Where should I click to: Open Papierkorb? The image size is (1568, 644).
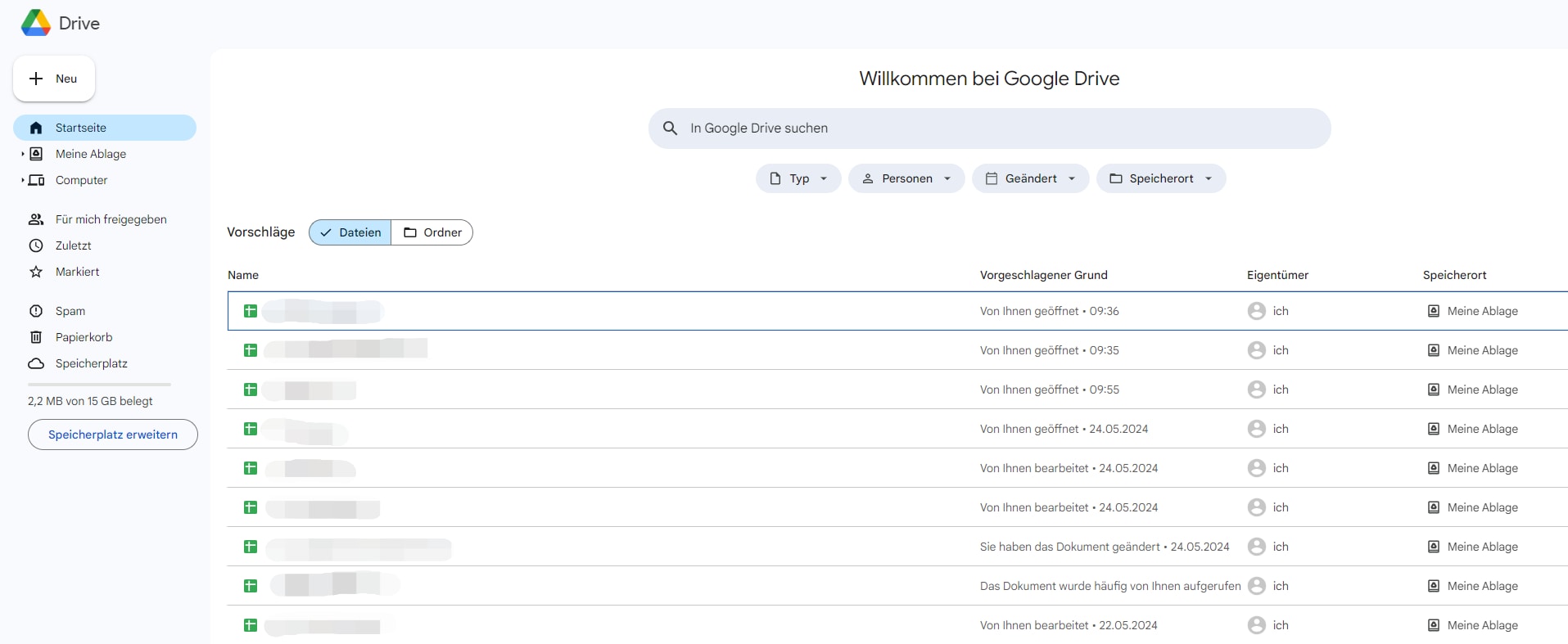pyautogui.click(x=105, y=337)
